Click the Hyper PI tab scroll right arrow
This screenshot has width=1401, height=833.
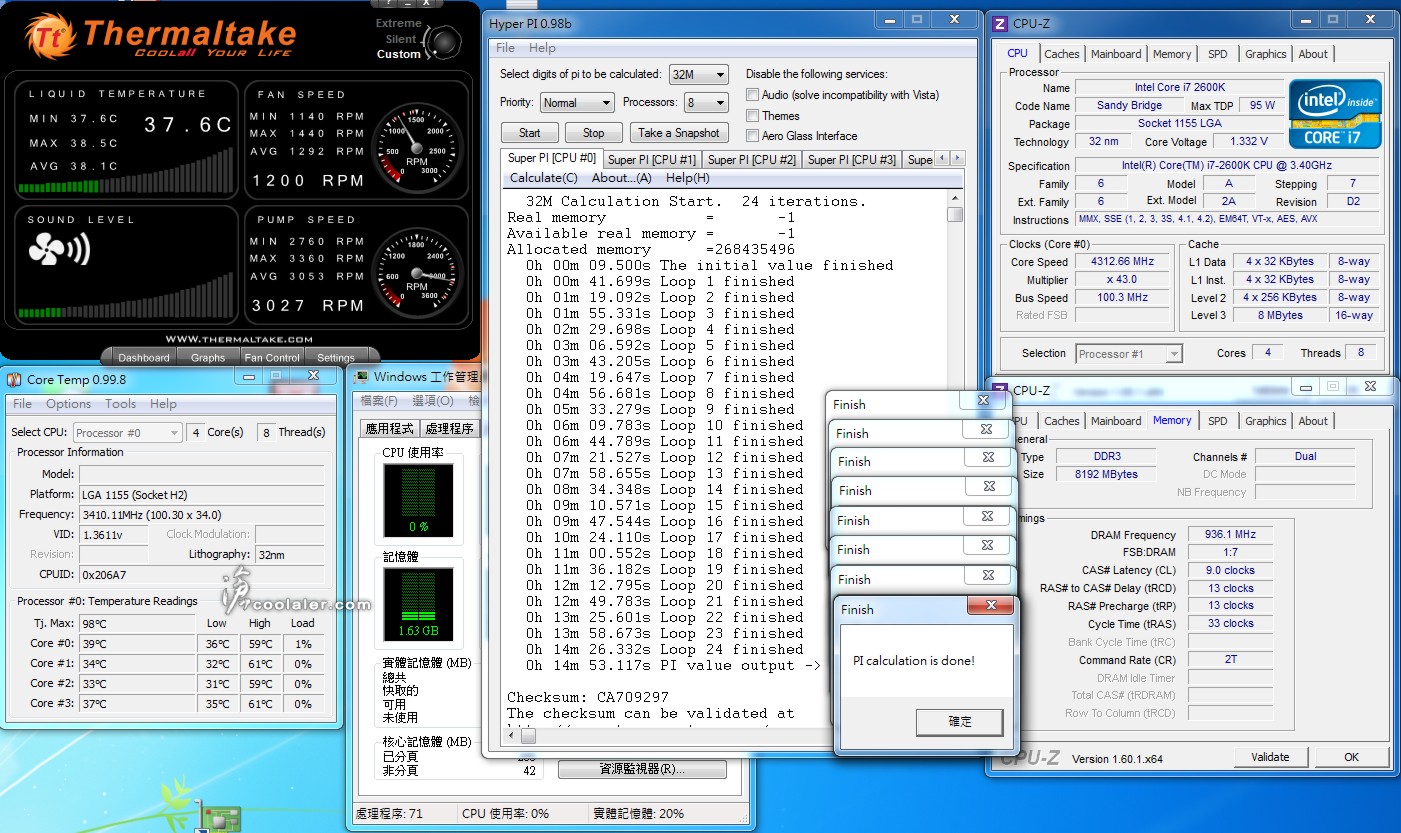(x=957, y=159)
